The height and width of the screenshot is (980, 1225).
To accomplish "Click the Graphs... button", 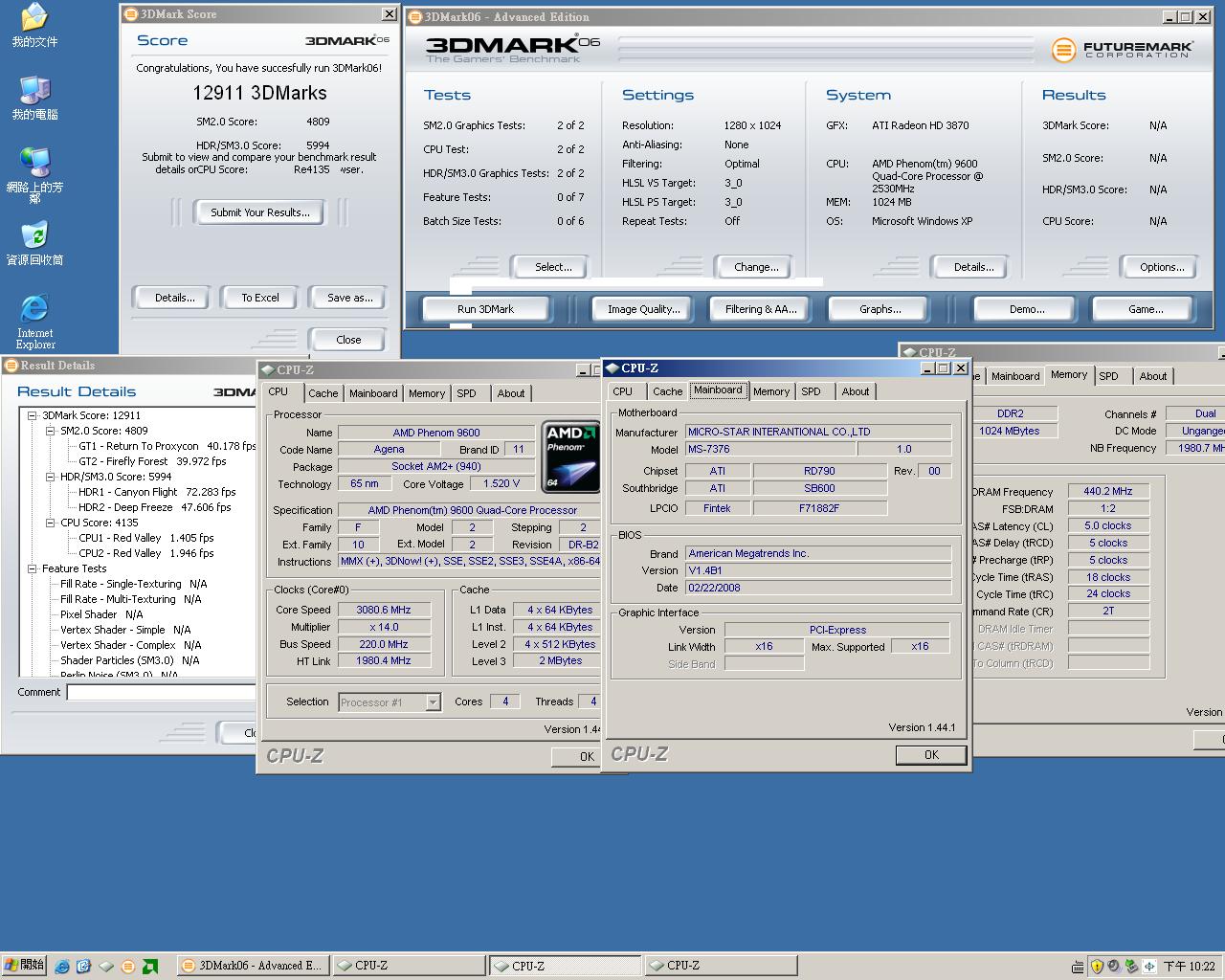I will [x=880, y=309].
